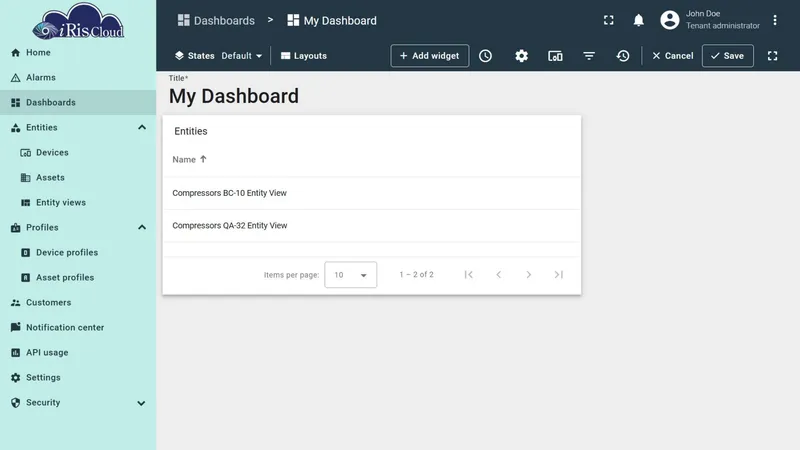This screenshot has width=800, height=450.
Task: Click Add widget button
Action: (x=430, y=56)
